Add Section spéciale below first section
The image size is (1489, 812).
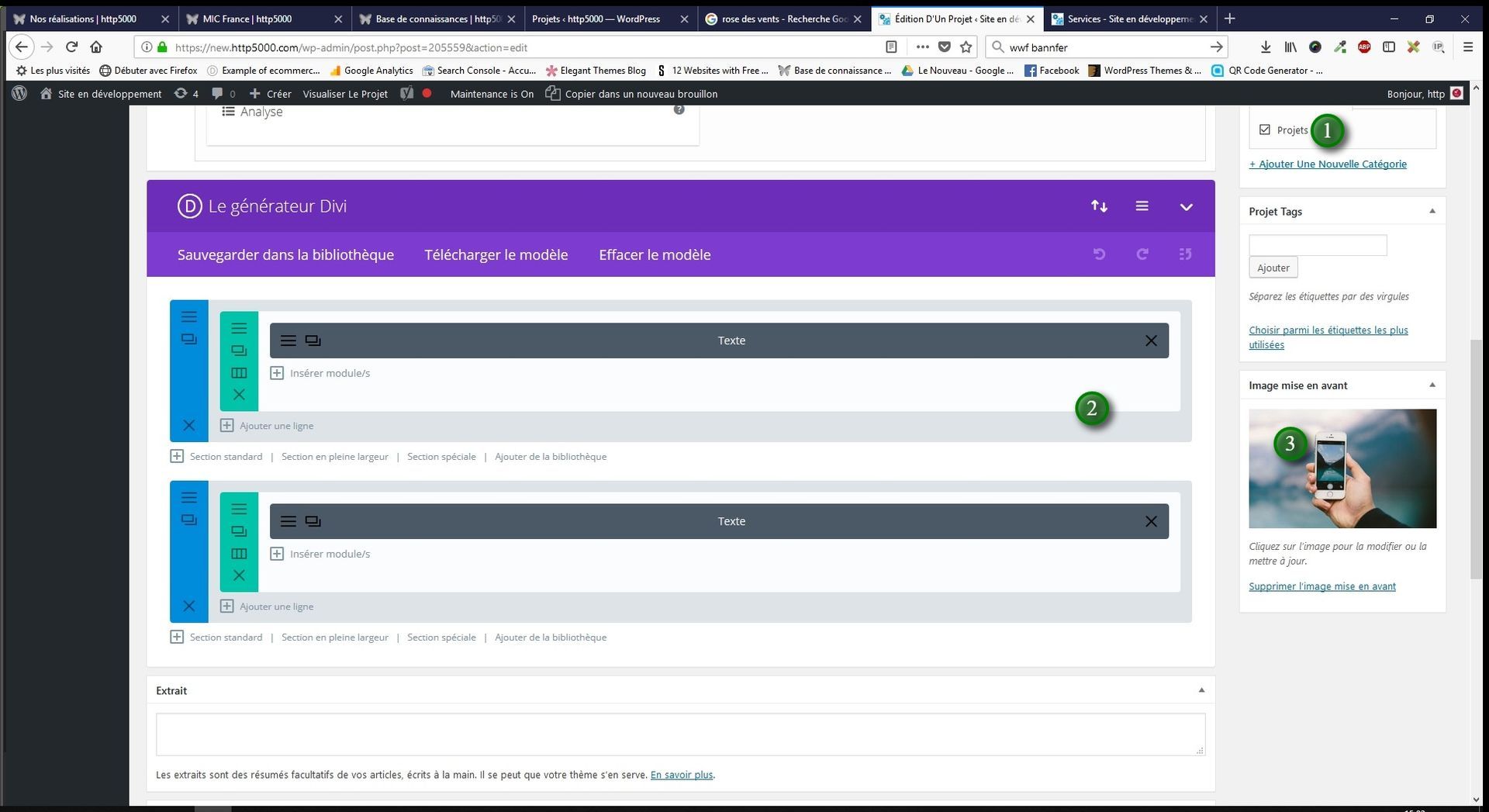(441, 457)
